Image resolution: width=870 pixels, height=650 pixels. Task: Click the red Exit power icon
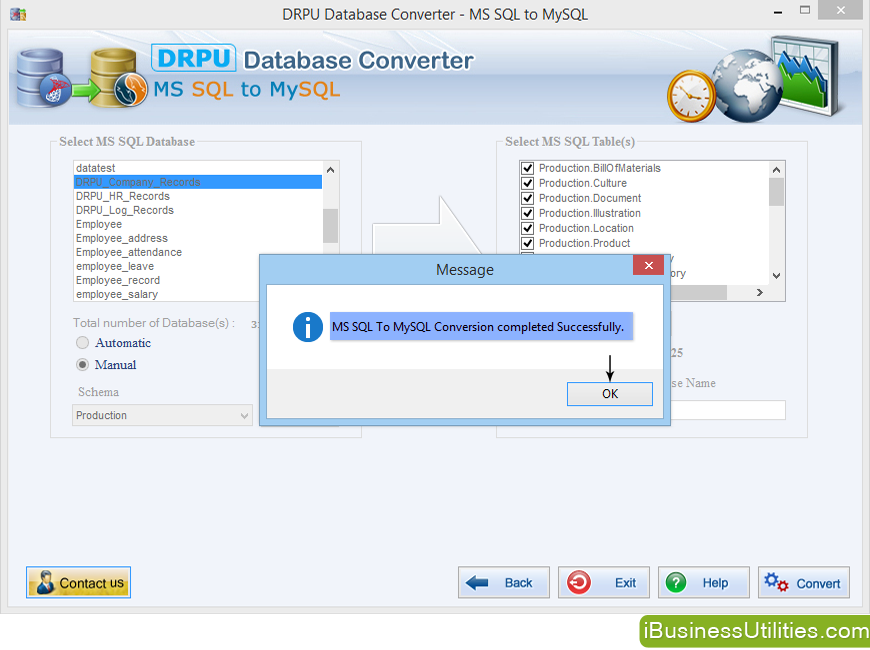(579, 582)
